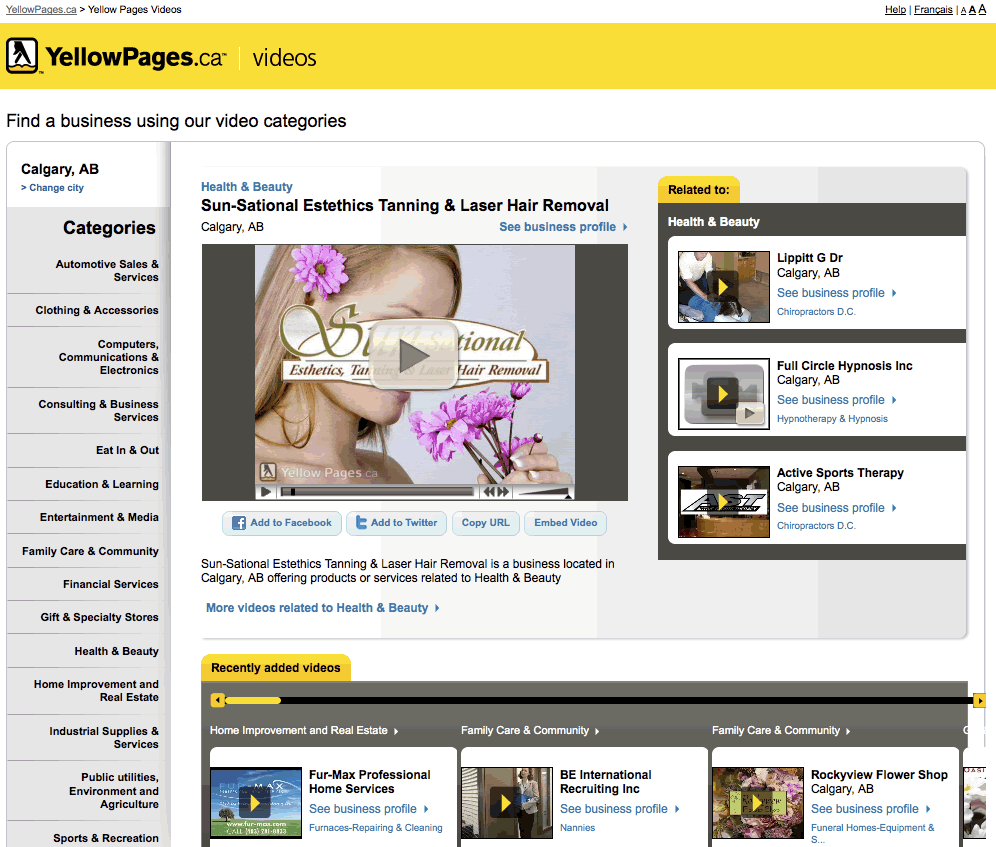The image size is (996, 847).
Task: Click the Recently added videos tab label
Action: pyautogui.click(x=275, y=668)
